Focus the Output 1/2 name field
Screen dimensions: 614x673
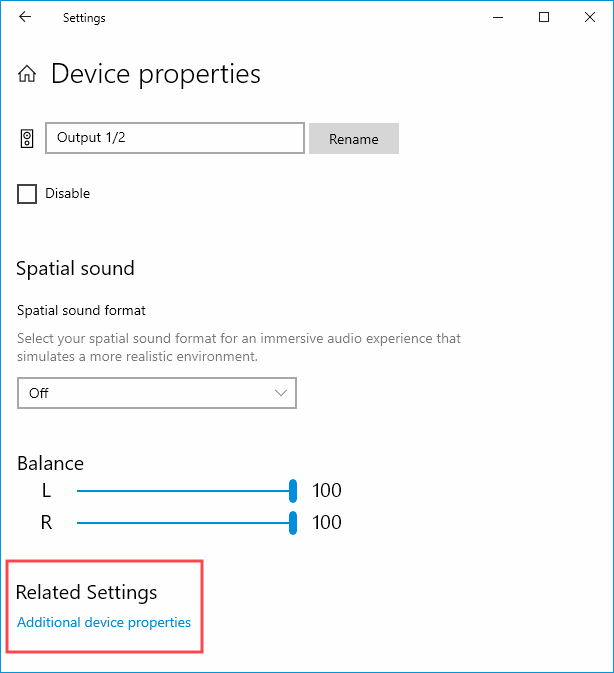[175, 138]
